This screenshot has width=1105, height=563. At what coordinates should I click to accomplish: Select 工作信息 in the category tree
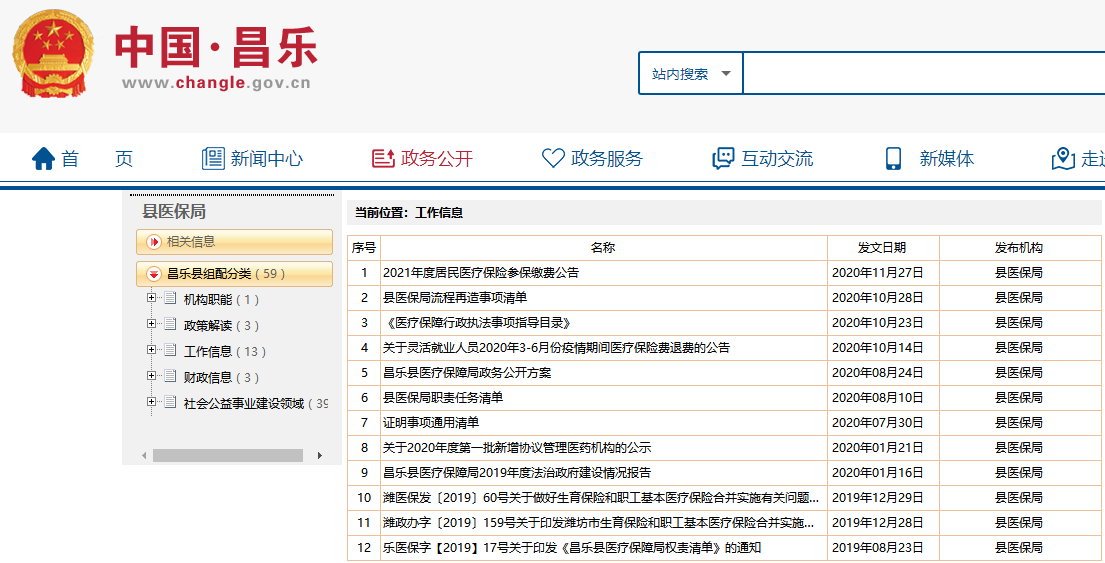pyautogui.click(x=208, y=351)
